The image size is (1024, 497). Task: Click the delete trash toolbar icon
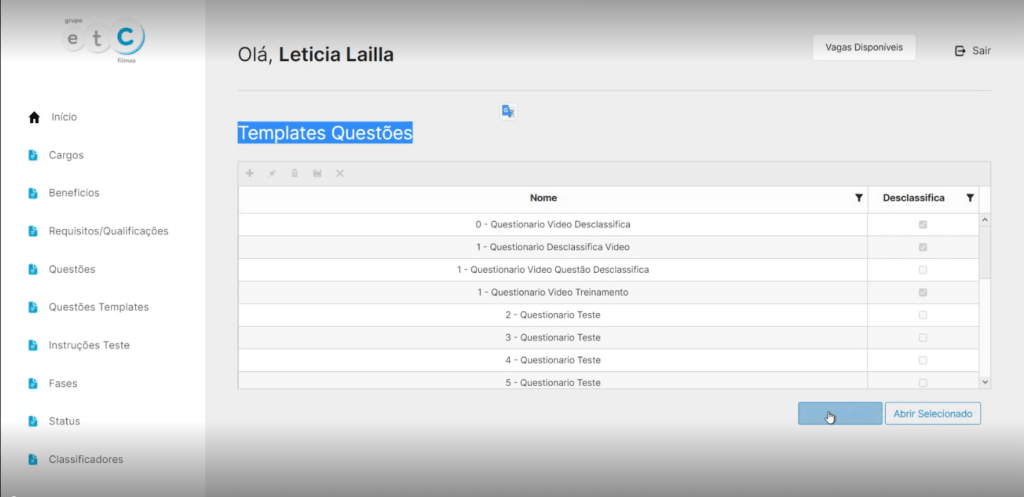pos(294,174)
